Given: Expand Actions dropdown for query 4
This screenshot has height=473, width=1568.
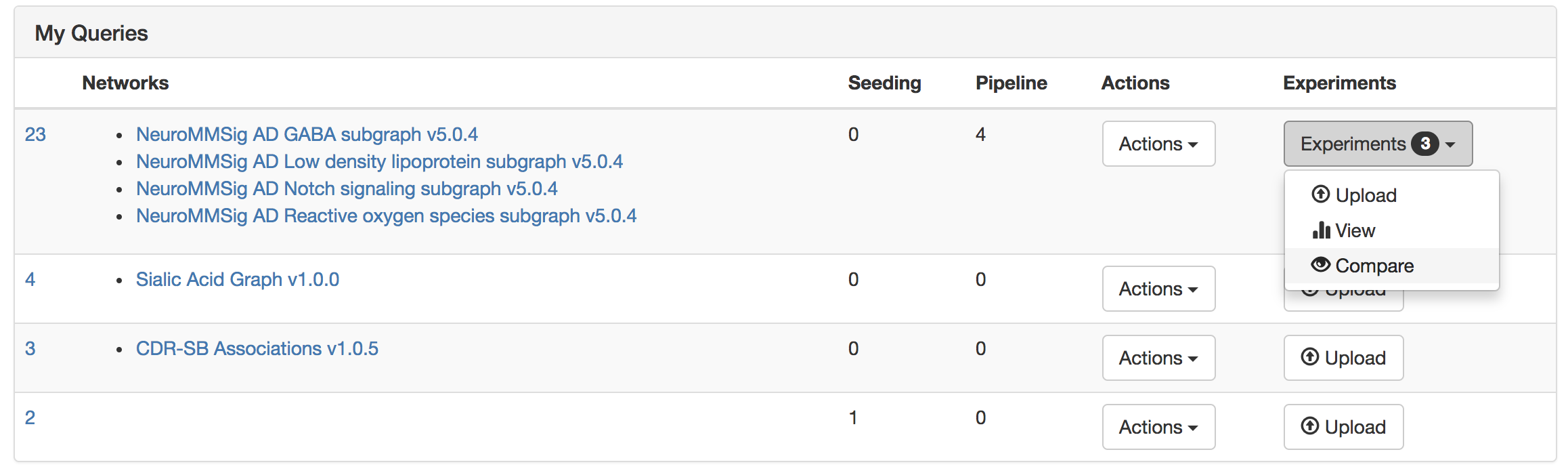Looking at the screenshot, I should pyautogui.click(x=1158, y=289).
